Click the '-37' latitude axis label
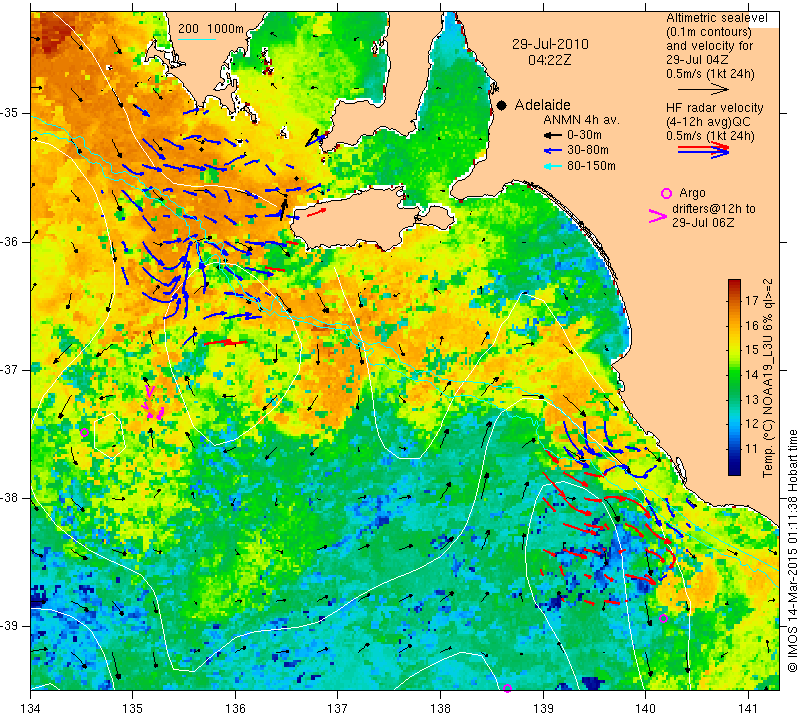Image resolution: width=800 pixels, height=720 pixels. [x=11, y=369]
